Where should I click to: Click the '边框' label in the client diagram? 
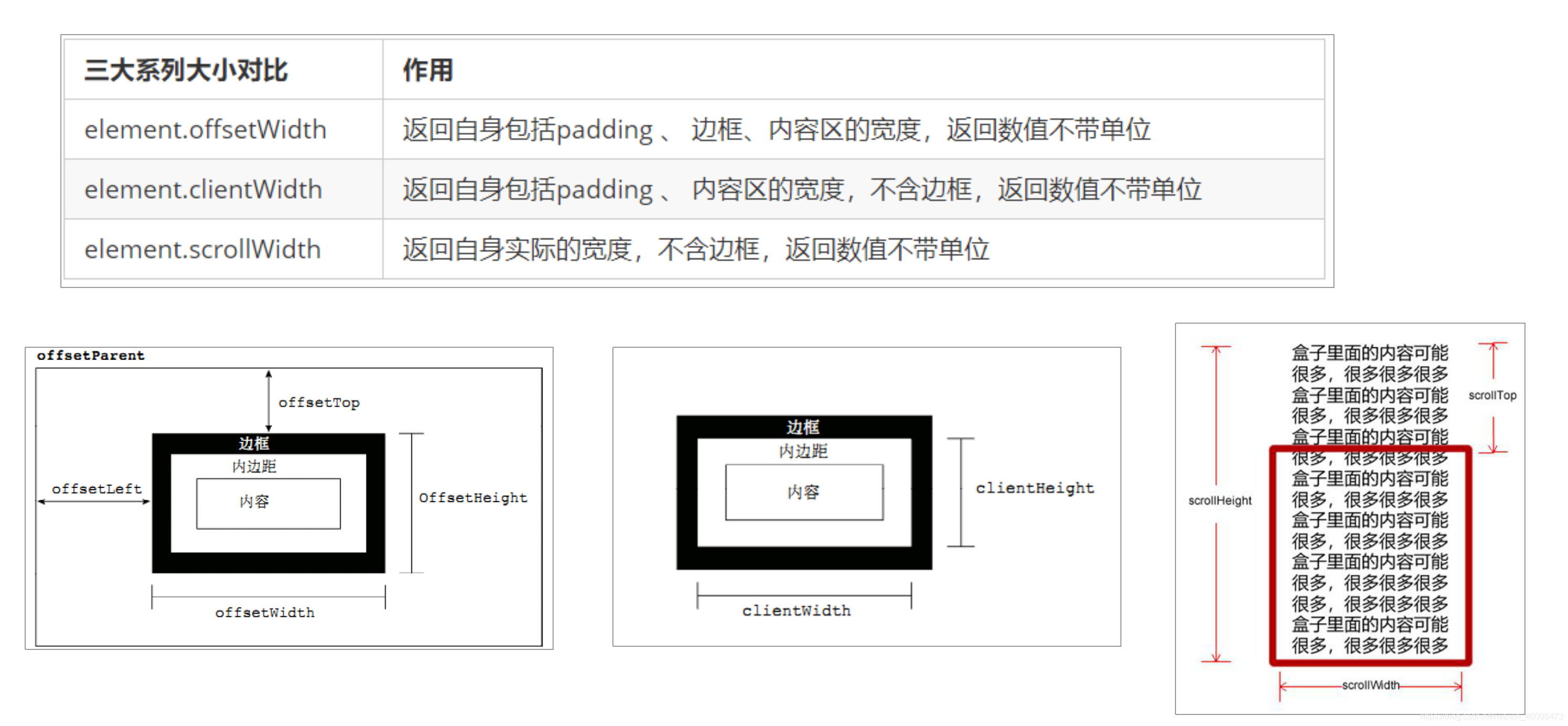click(803, 426)
